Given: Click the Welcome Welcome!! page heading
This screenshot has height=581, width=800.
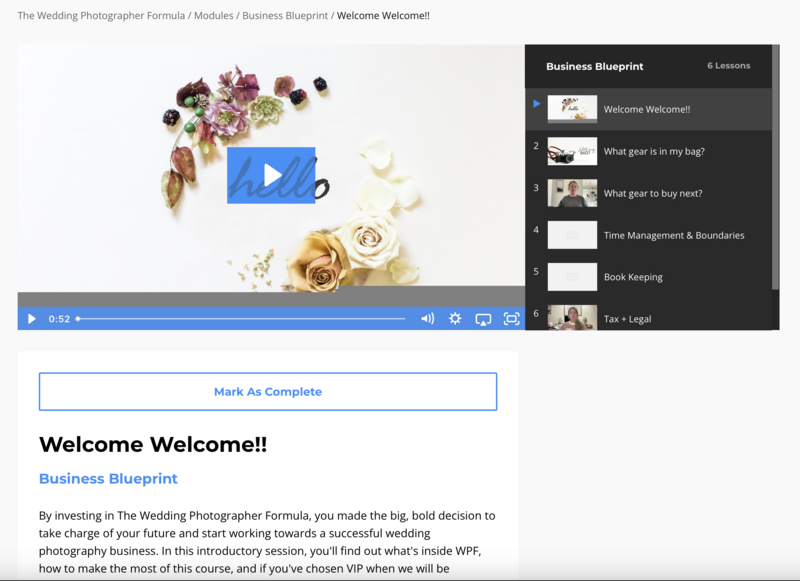Looking at the screenshot, I should [153, 444].
